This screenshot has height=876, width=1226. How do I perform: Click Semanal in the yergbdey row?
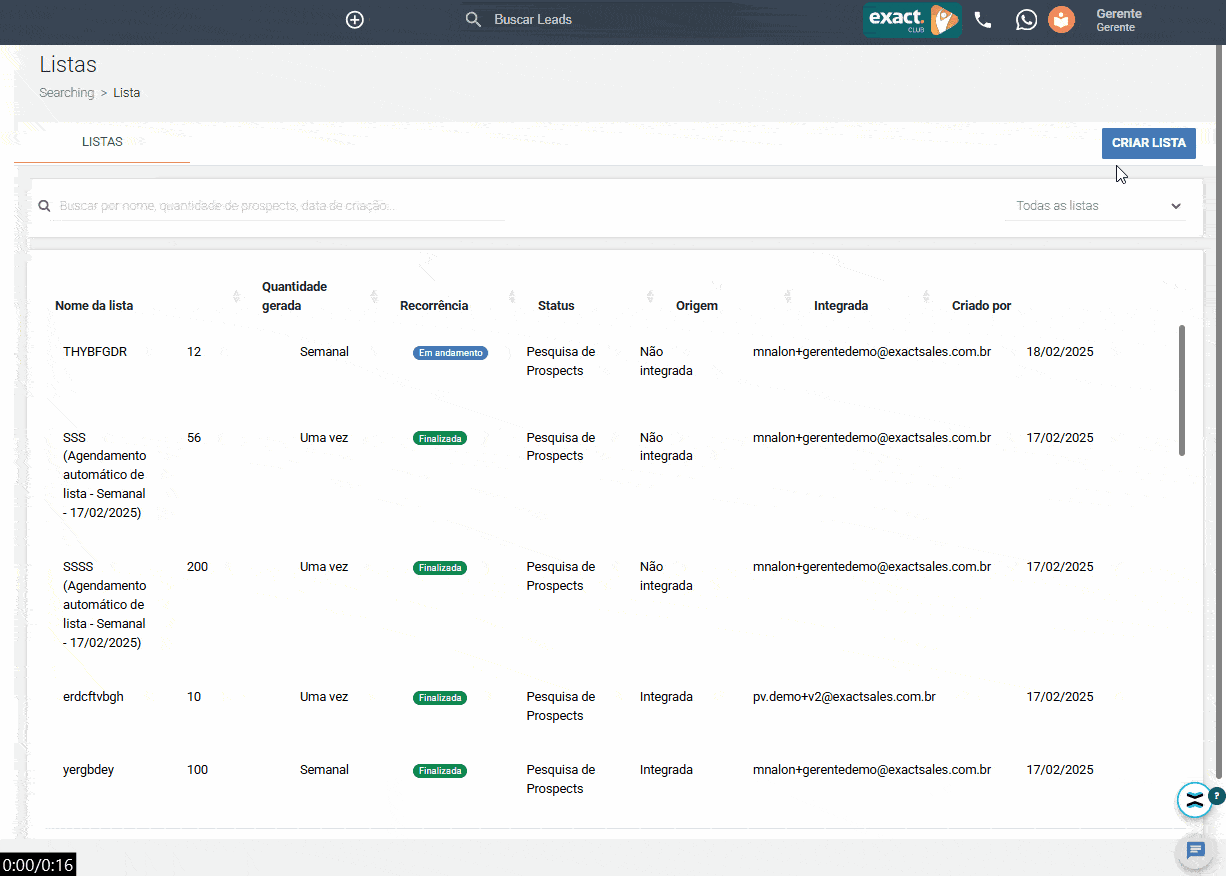pos(324,770)
